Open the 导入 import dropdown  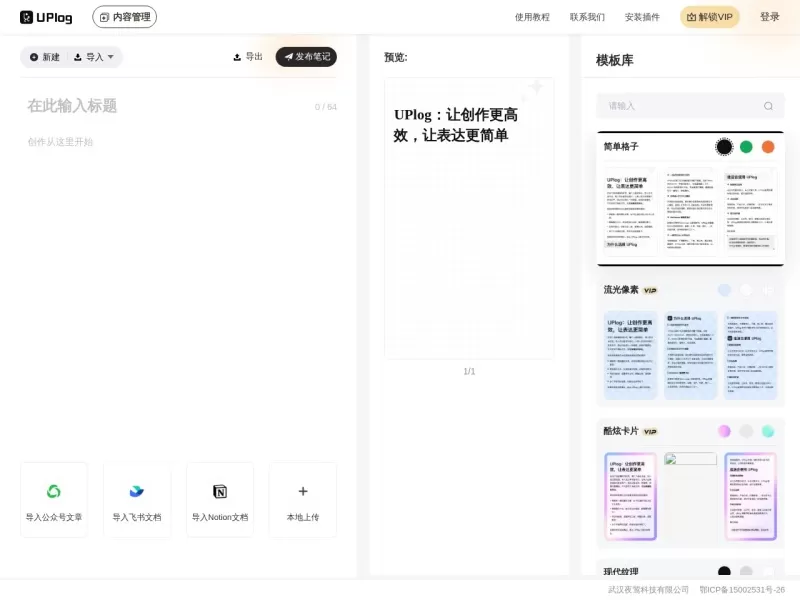point(95,57)
